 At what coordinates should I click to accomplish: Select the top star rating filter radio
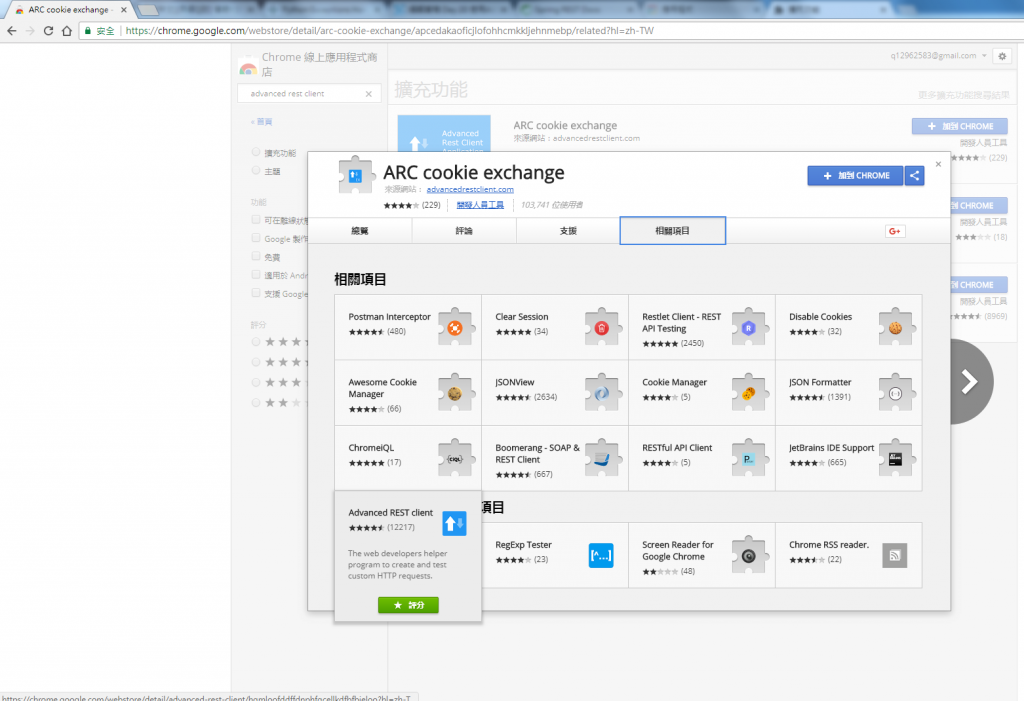click(256, 342)
